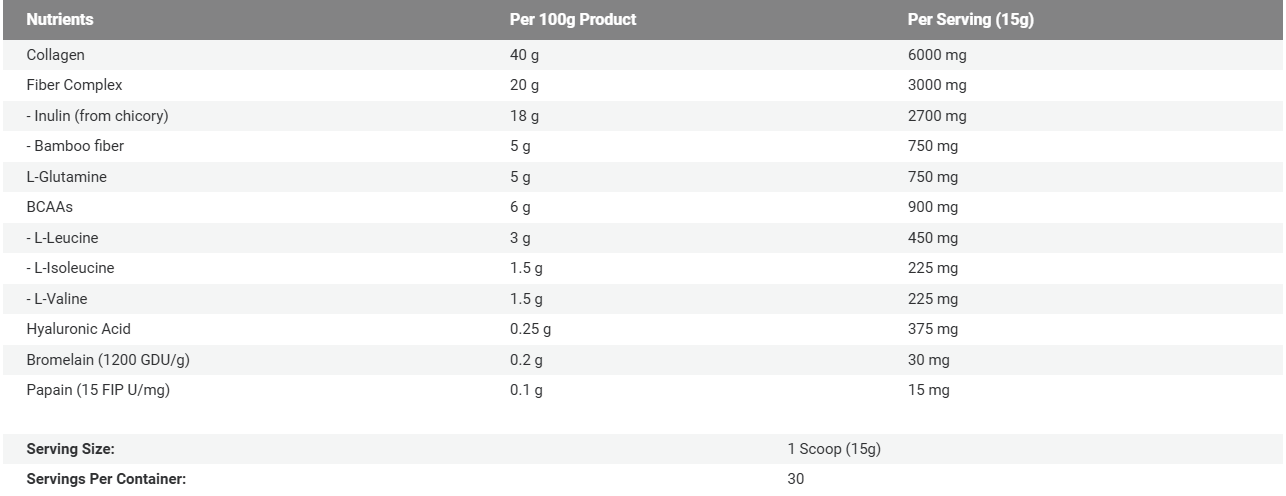Viewport: 1286px width, 496px height.
Task: Click the L-Valine sub-item
Action: pyautogui.click(x=59, y=299)
